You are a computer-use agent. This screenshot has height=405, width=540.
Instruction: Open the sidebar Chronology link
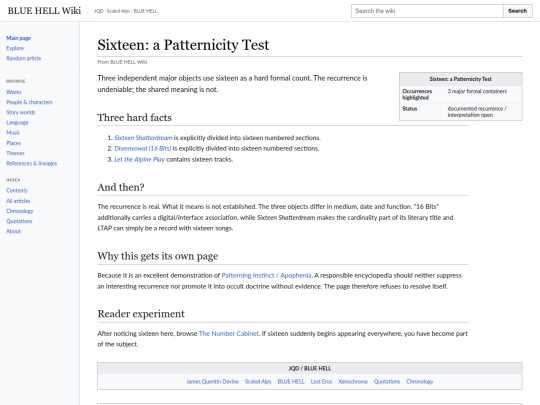tap(20, 211)
